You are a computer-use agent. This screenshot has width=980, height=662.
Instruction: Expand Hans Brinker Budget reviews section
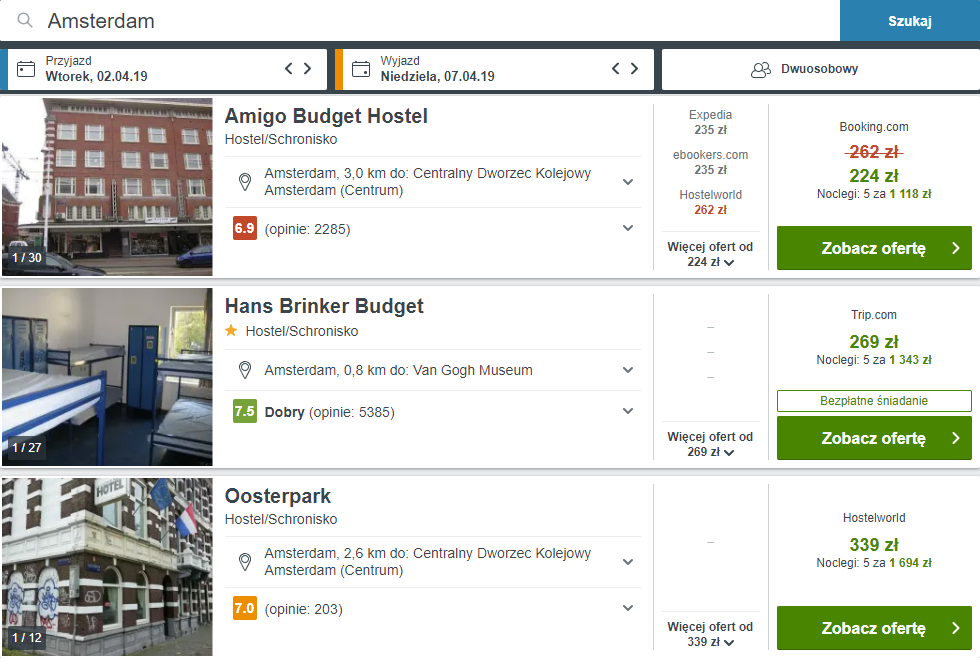coord(628,411)
